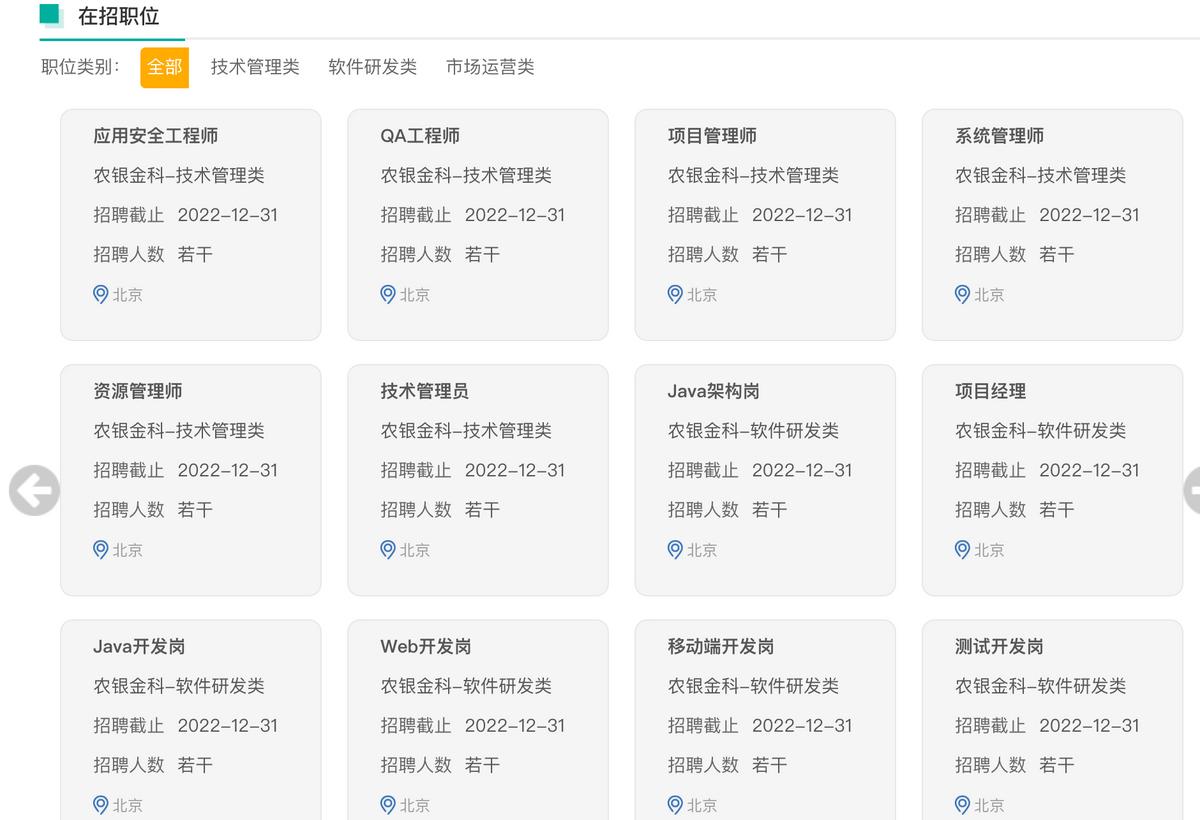Filter jobs by 市场运营类

[490, 67]
